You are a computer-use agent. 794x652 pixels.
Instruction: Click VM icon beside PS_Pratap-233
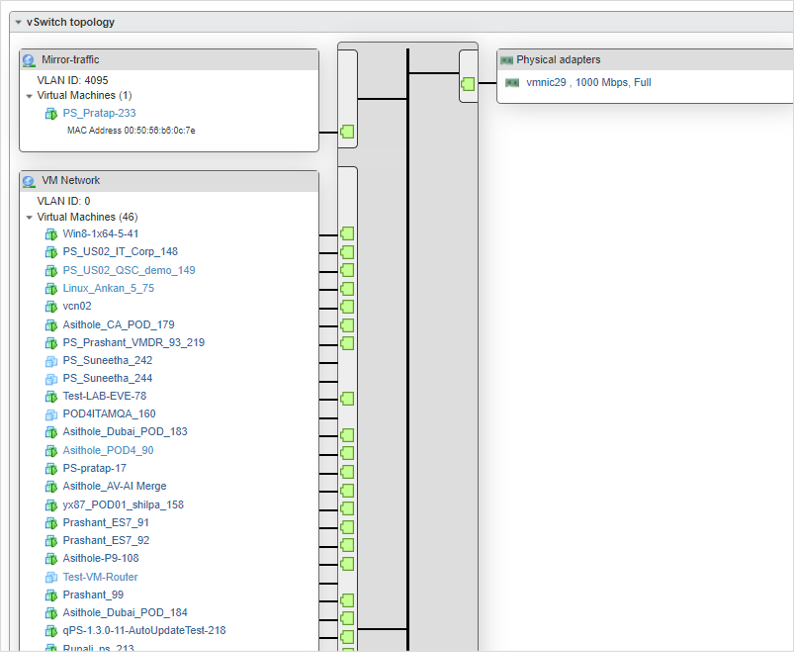click(51, 113)
